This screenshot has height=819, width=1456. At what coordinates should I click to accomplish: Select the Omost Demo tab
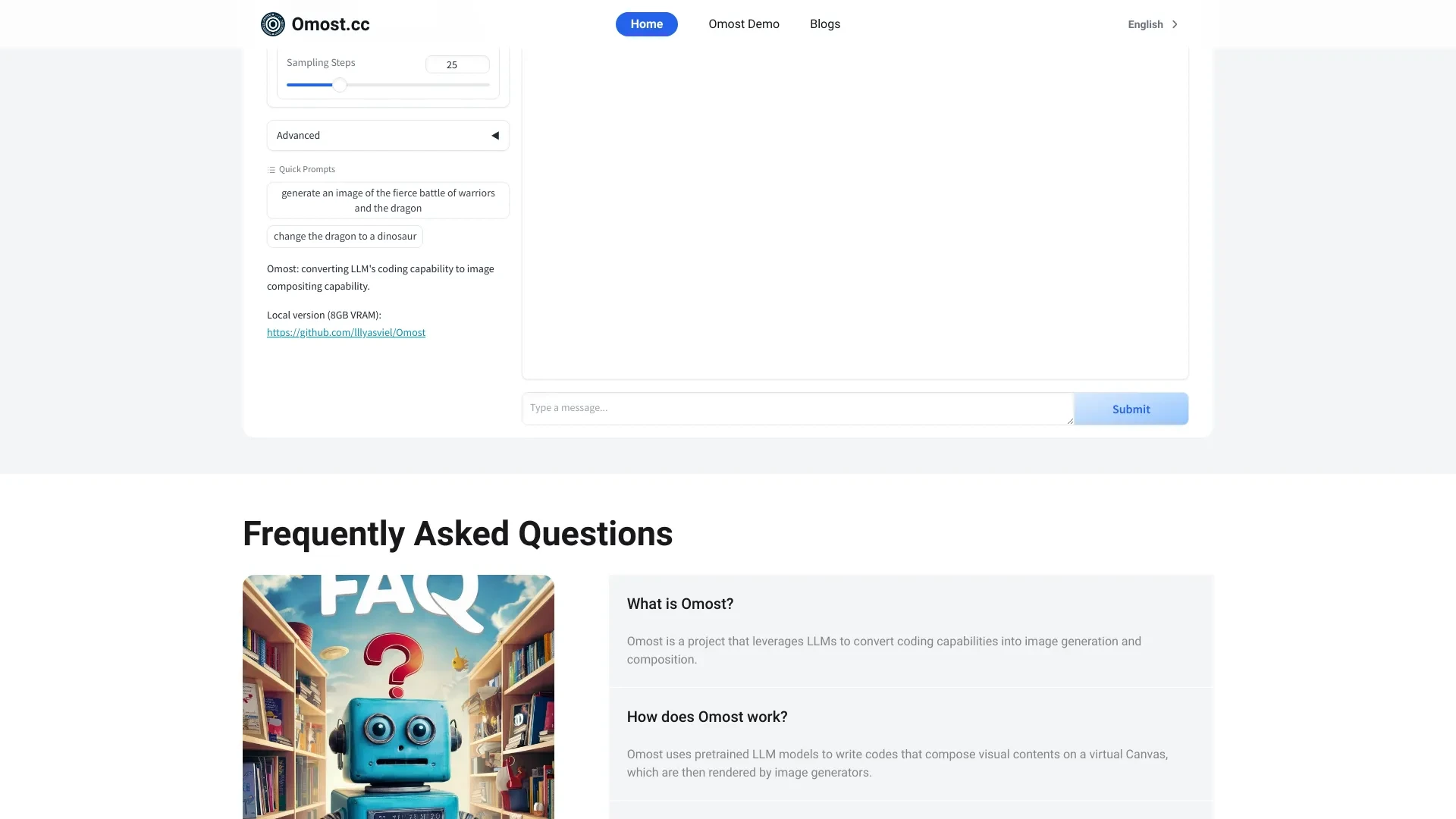click(x=744, y=24)
